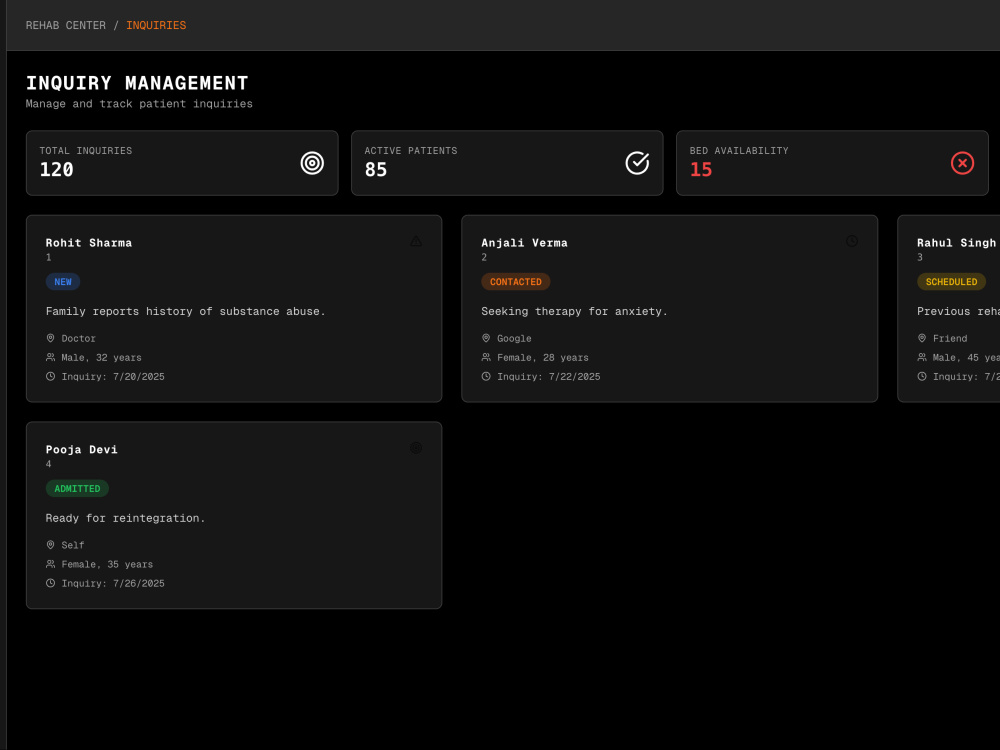Click 'Female, 28 years' text
1000x750 pixels.
(543, 358)
